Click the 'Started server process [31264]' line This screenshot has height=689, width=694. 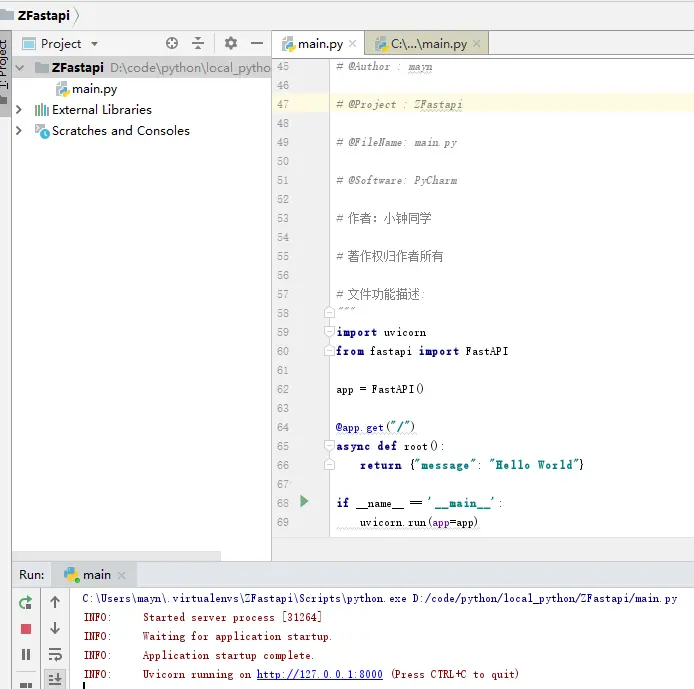[x=232, y=617]
